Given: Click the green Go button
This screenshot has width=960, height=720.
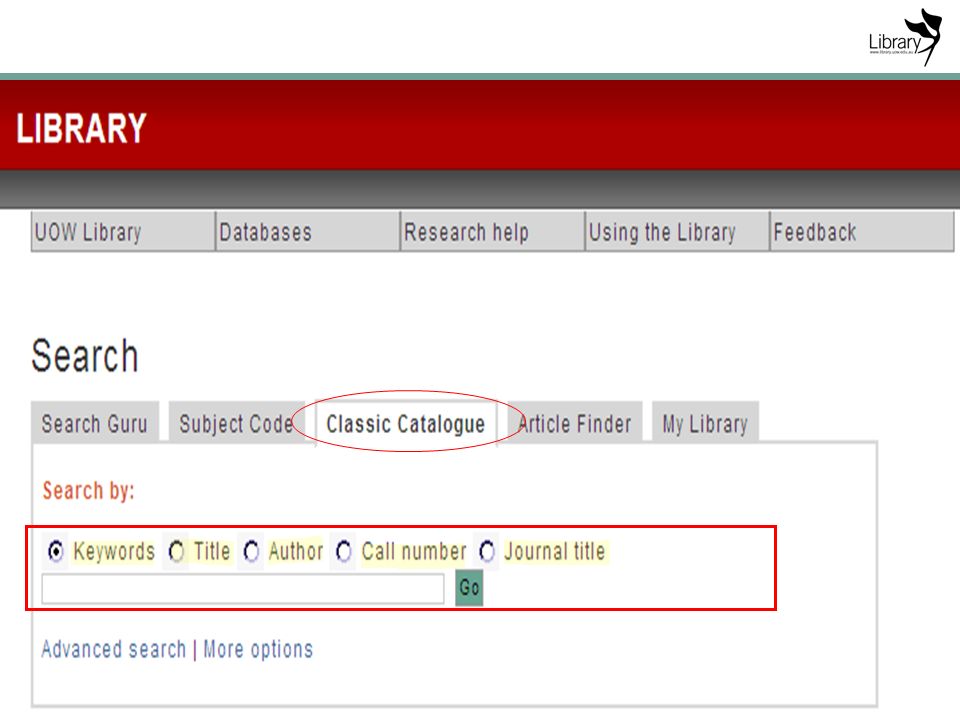Looking at the screenshot, I should [x=469, y=588].
